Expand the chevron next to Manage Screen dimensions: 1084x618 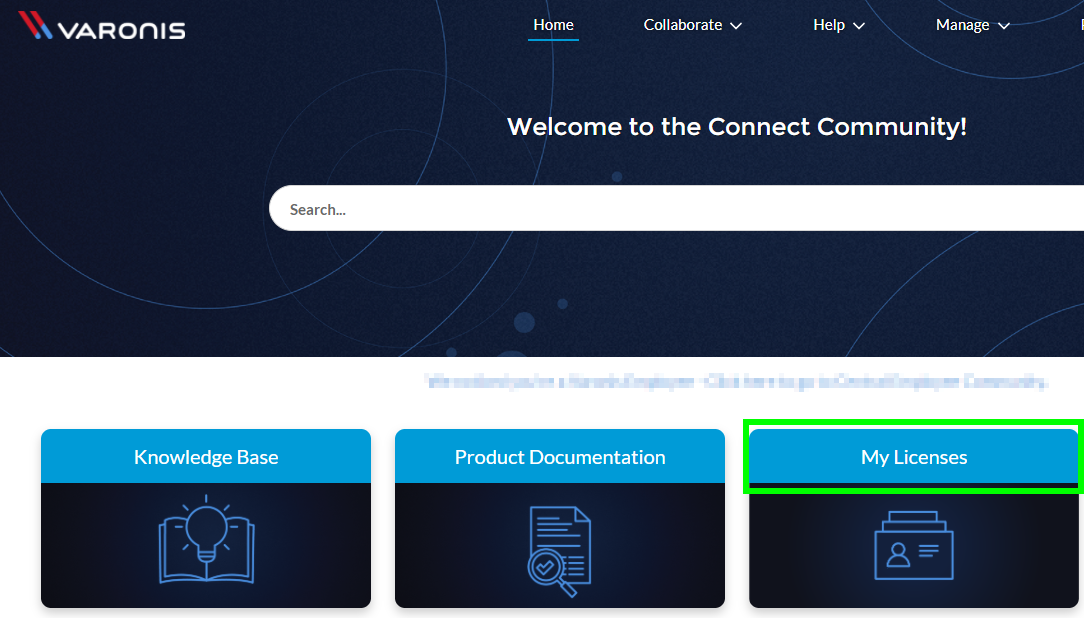1004,26
